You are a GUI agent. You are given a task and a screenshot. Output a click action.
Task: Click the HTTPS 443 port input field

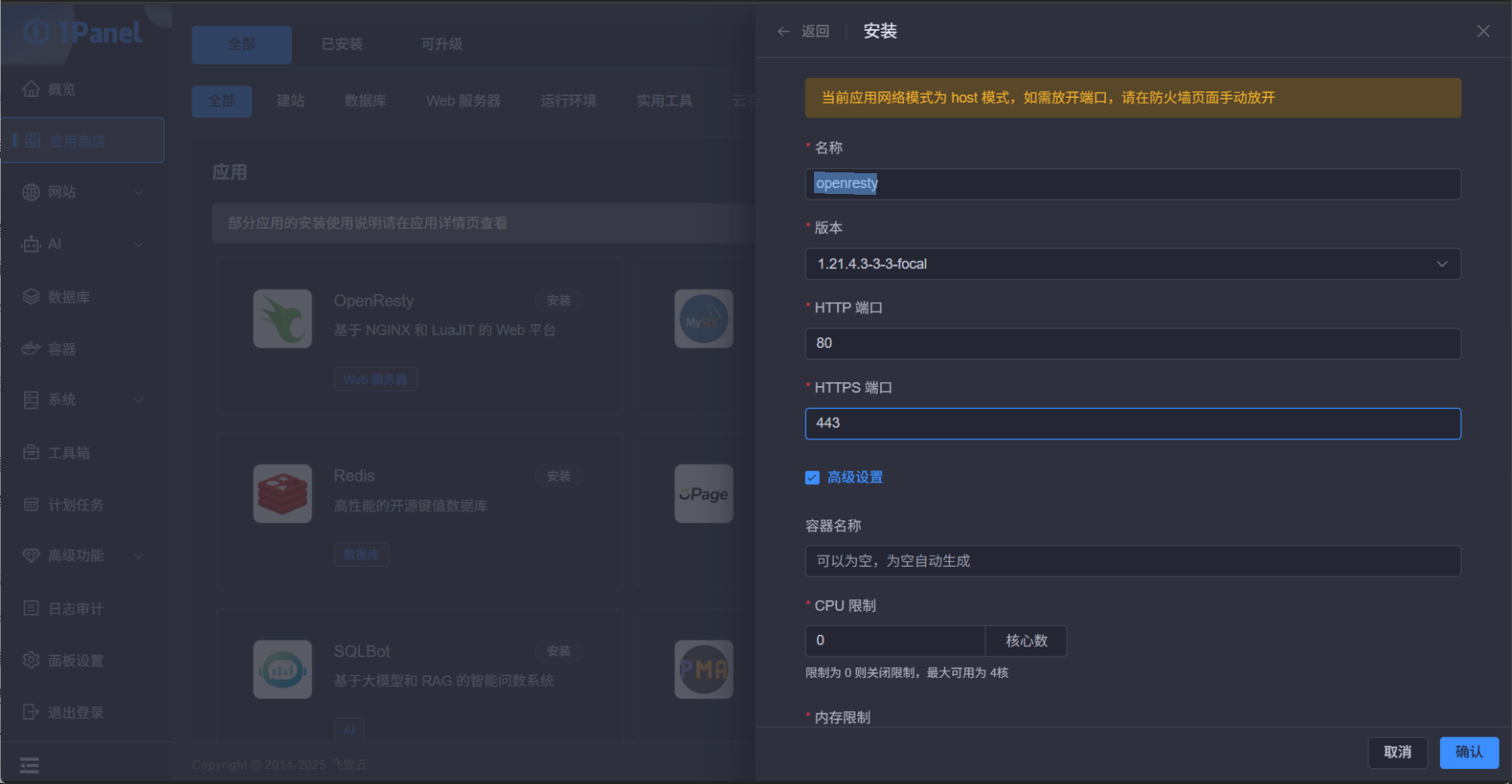pos(1132,423)
